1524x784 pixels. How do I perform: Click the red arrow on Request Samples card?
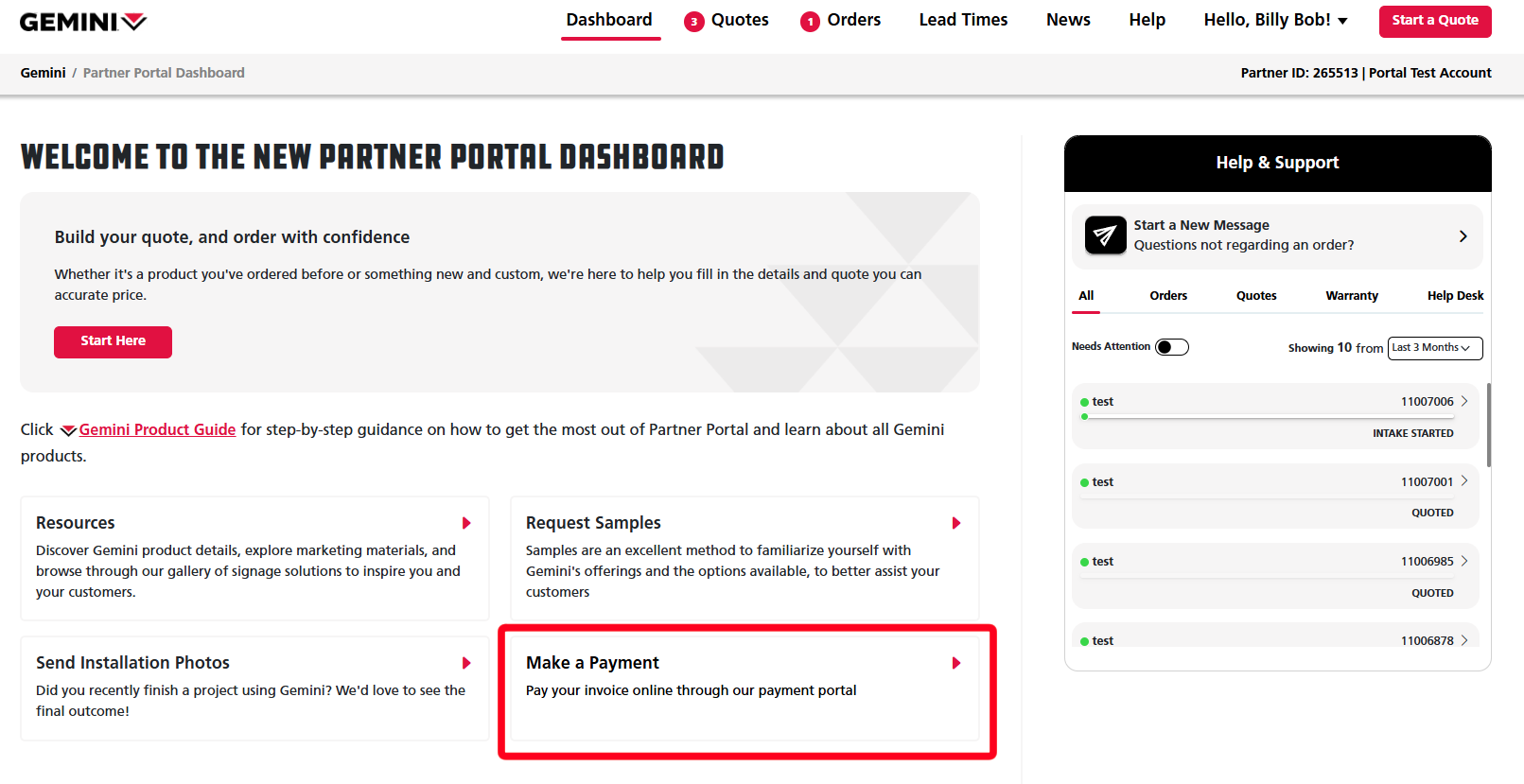(956, 523)
